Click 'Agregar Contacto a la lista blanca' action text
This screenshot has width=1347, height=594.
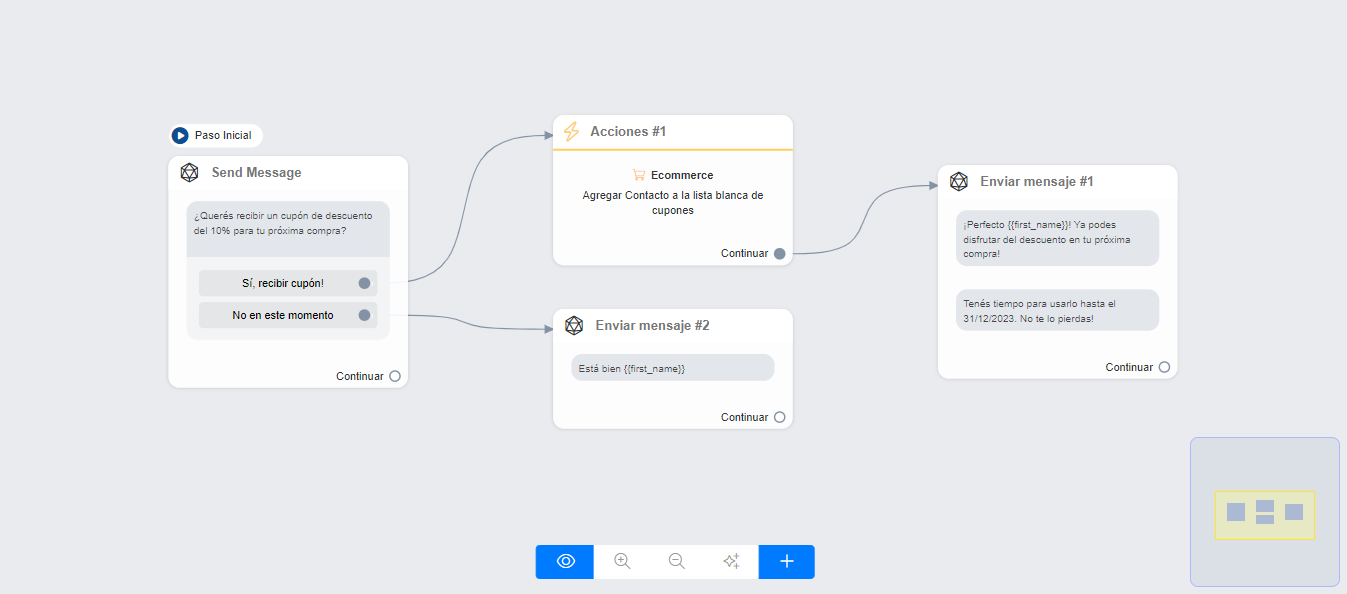tap(673, 203)
